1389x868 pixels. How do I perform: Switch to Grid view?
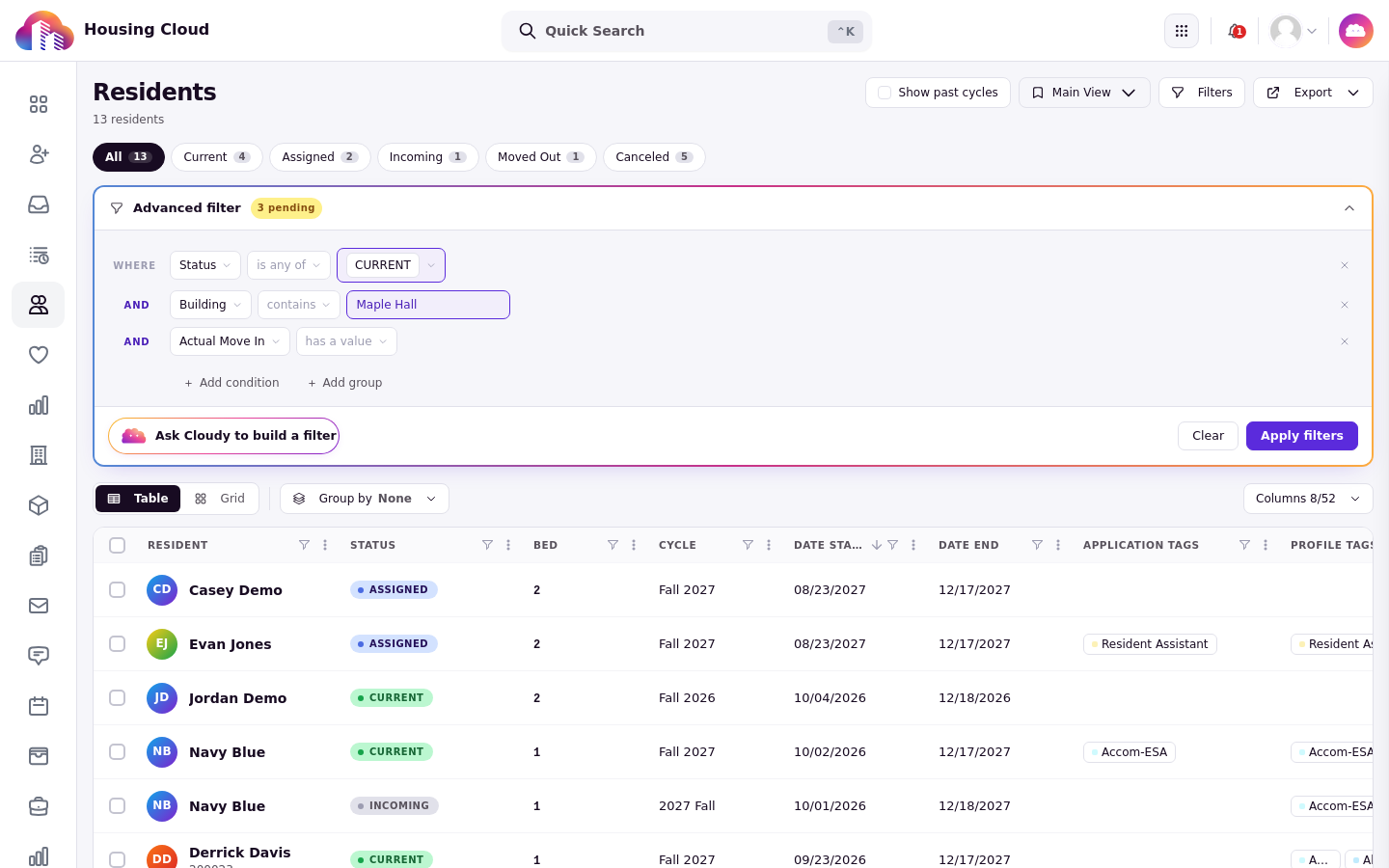(220, 499)
